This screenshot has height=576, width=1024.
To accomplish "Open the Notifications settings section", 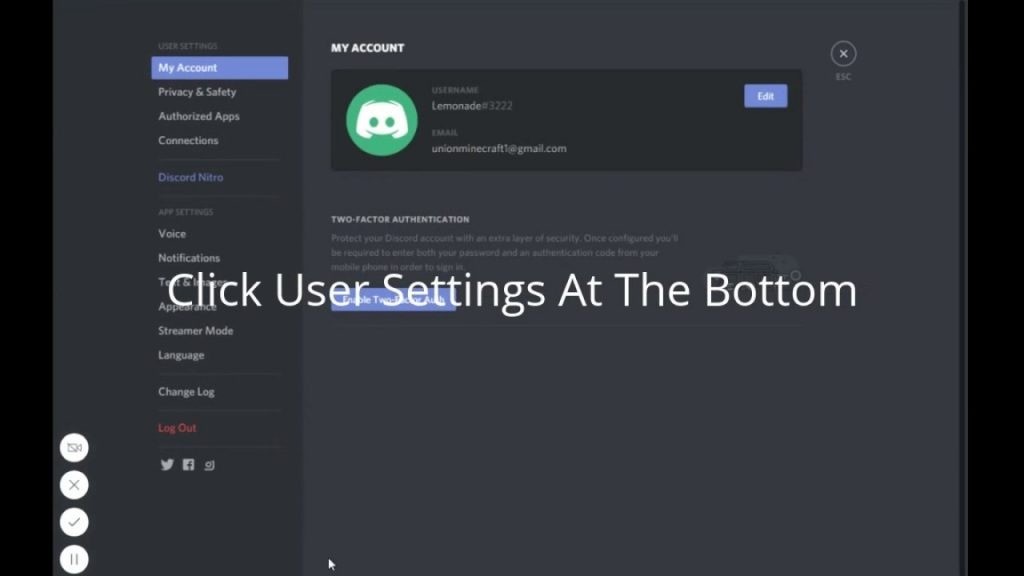I will pos(188,257).
